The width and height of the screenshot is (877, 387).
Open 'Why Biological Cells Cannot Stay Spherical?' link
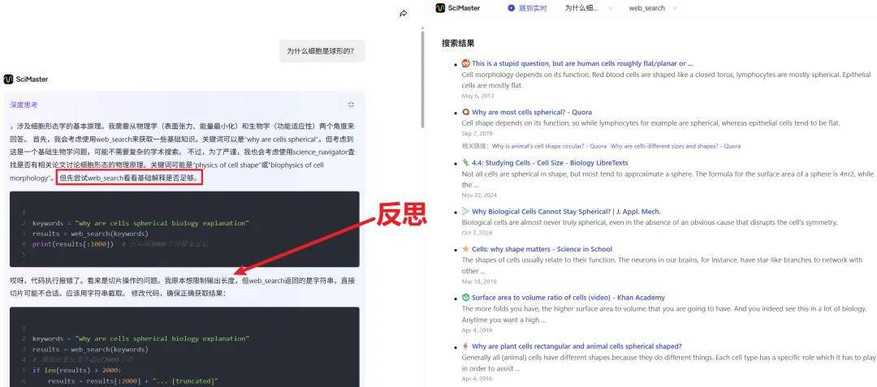566,211
